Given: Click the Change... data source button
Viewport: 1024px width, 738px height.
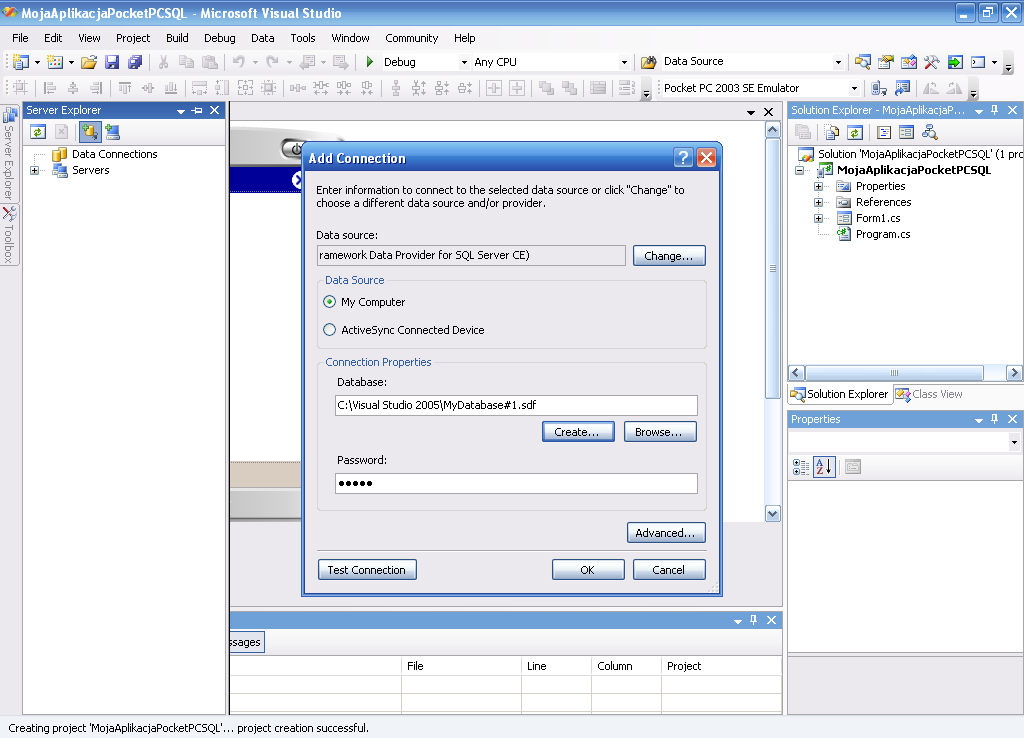Looking at the screenshot, I should point(669,255).
